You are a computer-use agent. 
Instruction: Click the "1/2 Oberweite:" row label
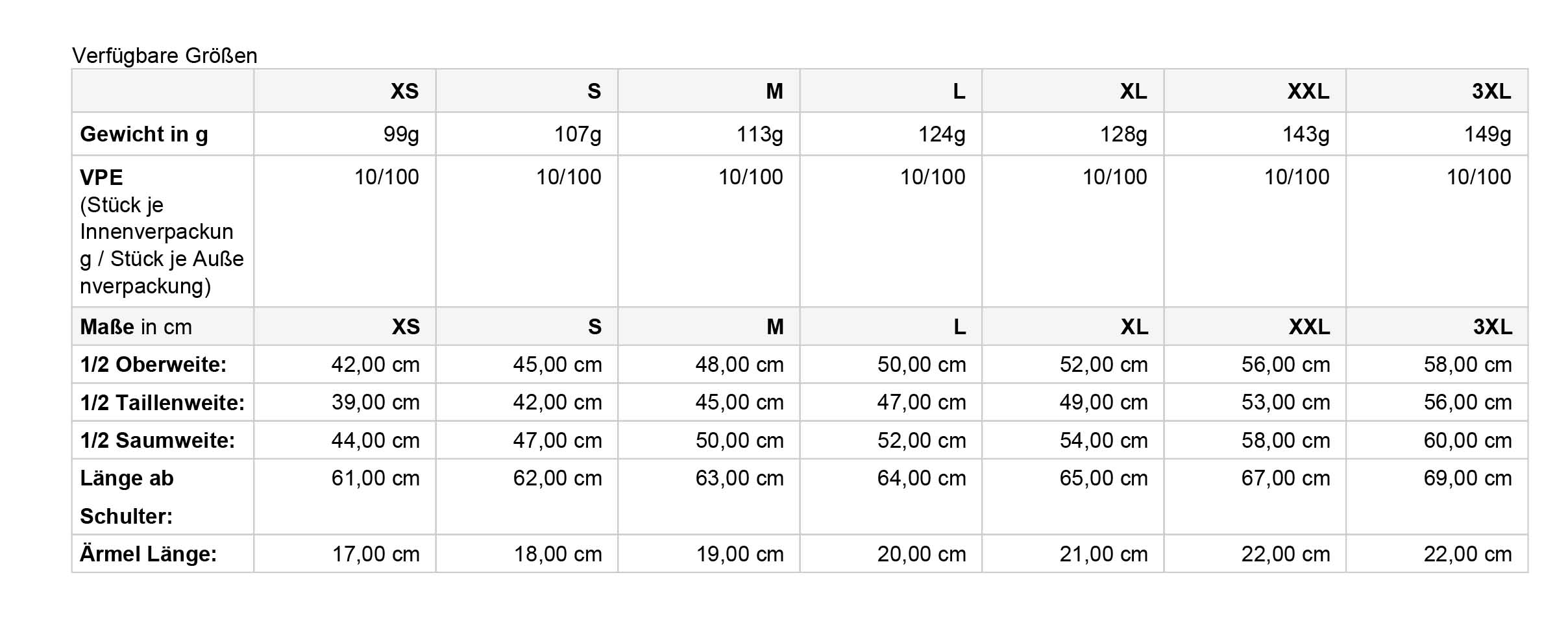coord(153,365)
